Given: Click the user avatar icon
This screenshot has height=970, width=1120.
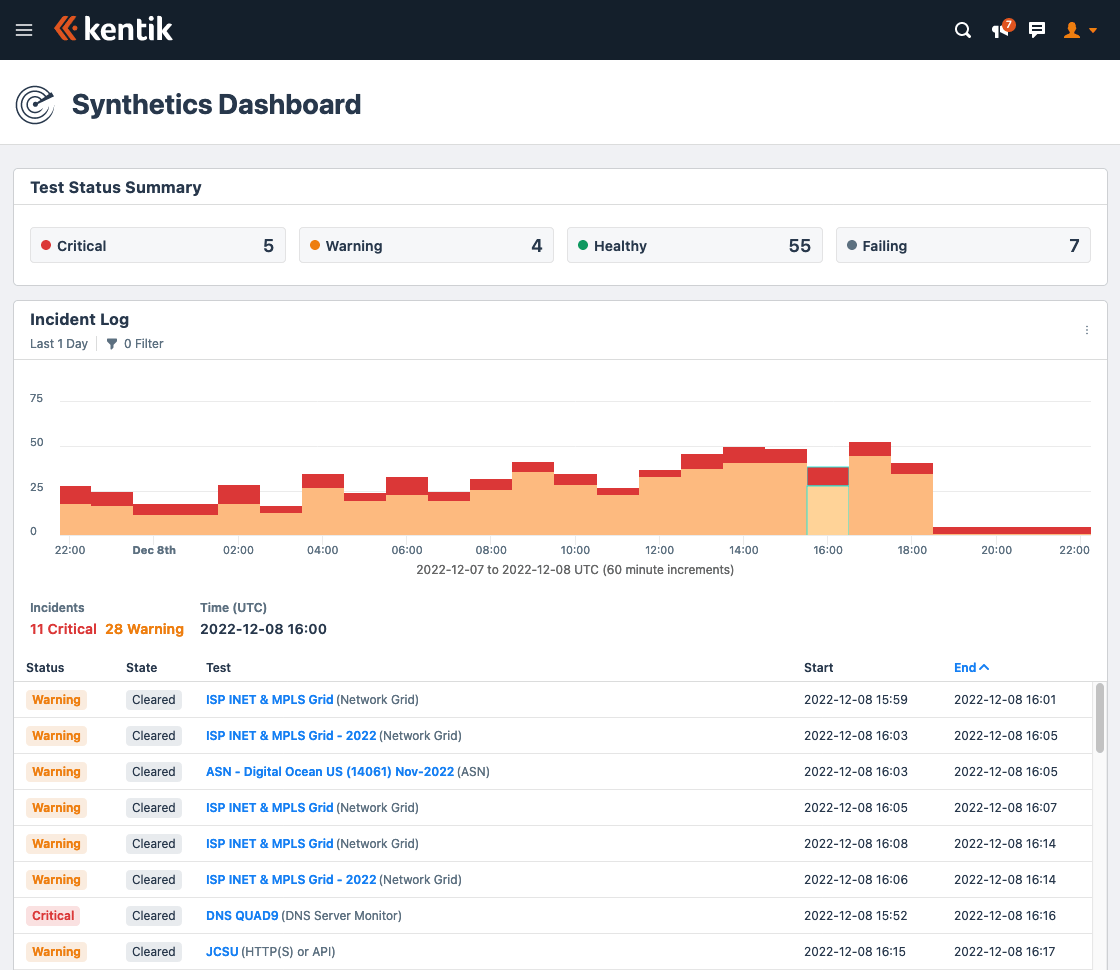Looking at the screenshot, I should (1072, 30).
